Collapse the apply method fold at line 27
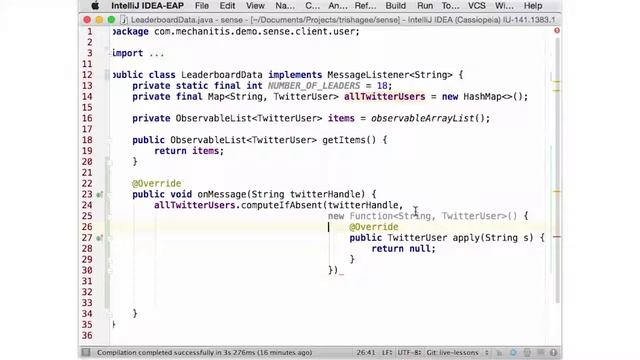This screenshot has height=360, width=640. [109, 238]
